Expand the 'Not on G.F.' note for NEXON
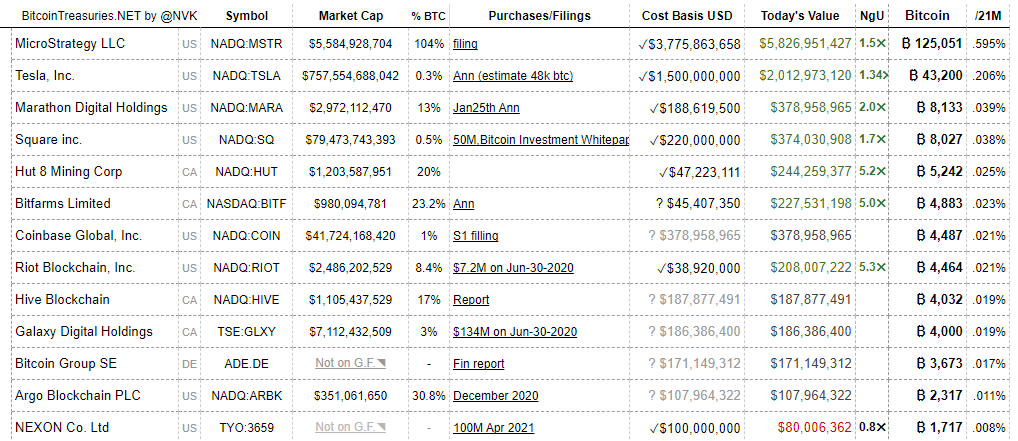This screenshot has height=441, width=1018. tap(350, 428)
